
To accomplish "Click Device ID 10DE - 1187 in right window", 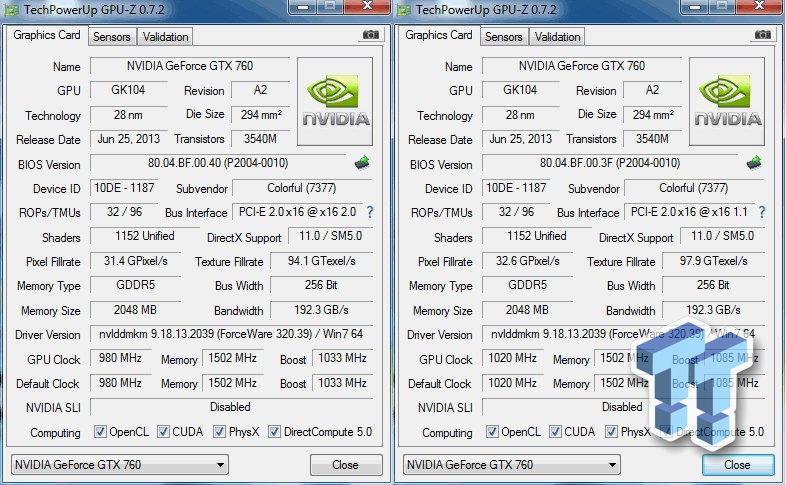I will pos(516,188).
